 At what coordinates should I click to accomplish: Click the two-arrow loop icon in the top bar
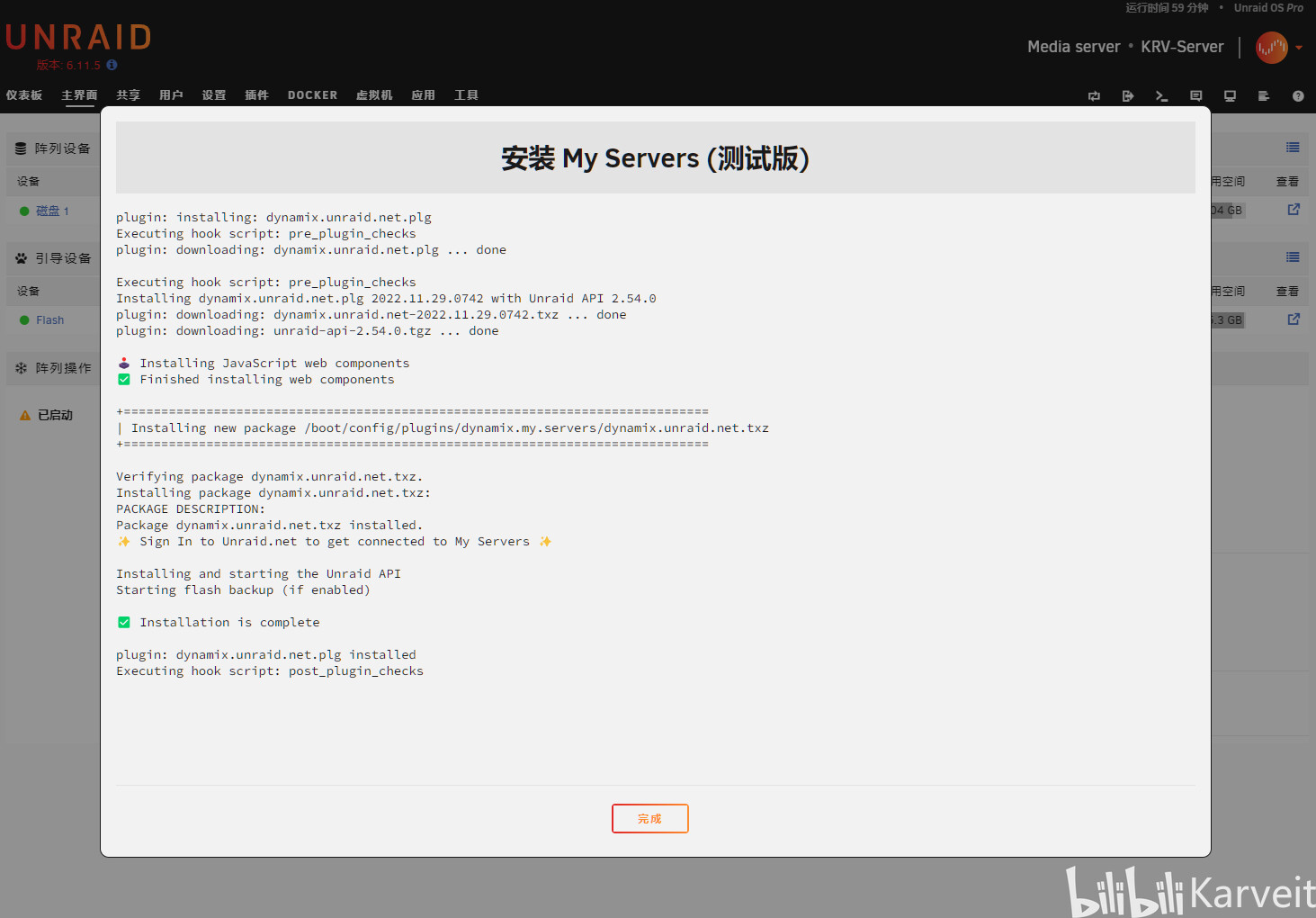pos(1094,96)
